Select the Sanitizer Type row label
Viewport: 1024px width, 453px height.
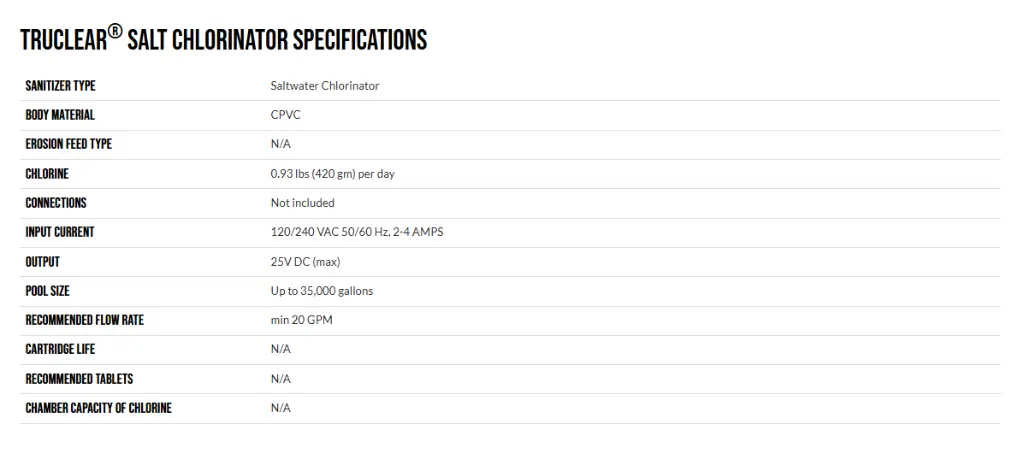[x=60, y=86]
